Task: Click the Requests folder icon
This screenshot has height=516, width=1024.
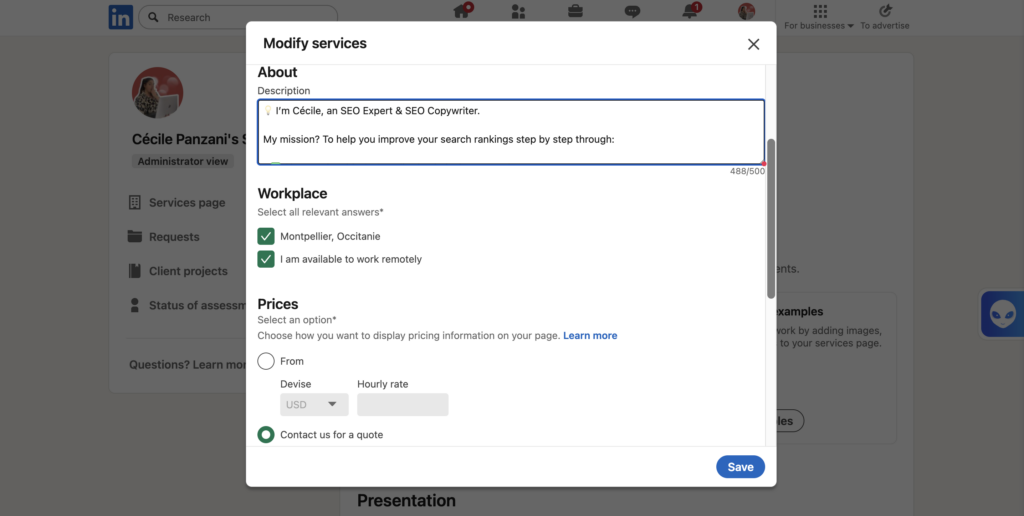Action: pos(135,236)
